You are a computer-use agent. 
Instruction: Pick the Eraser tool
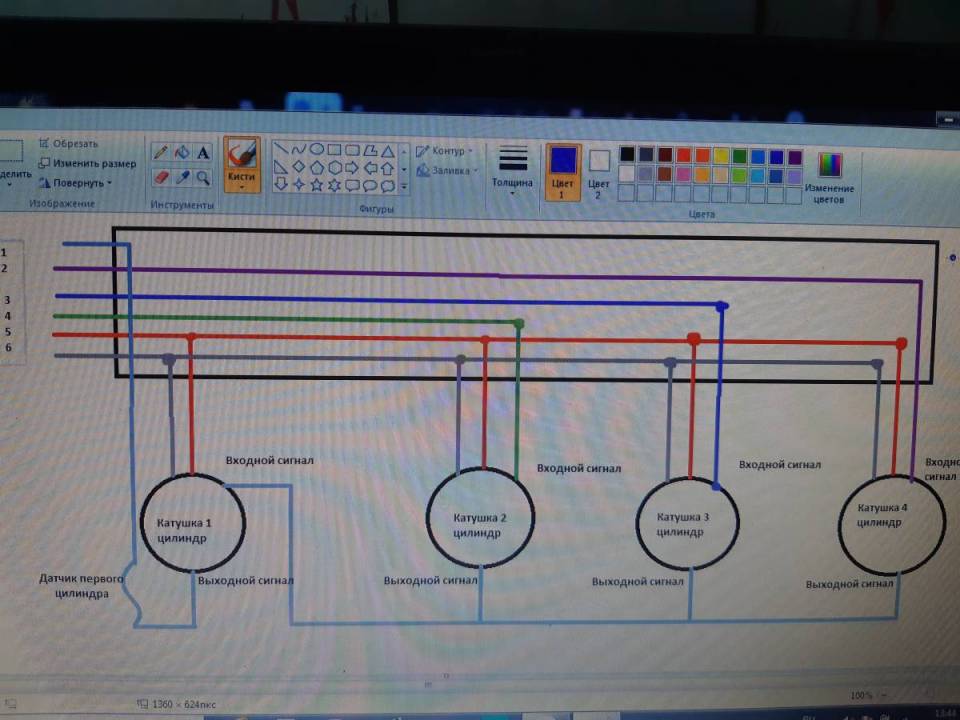click(161, 177)
